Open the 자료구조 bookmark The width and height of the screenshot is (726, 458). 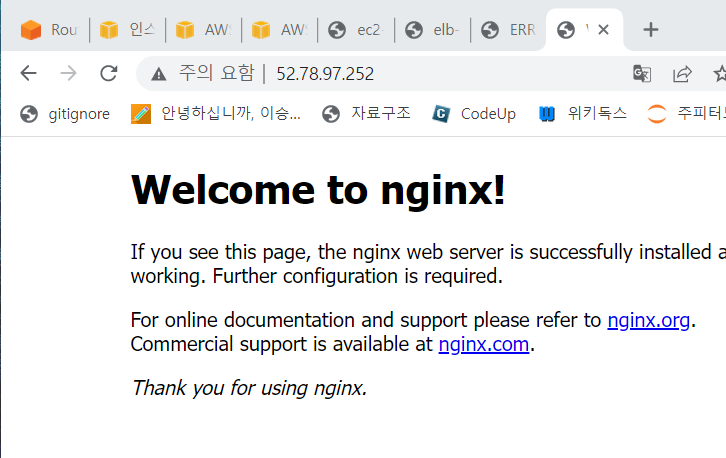pos(366,114)
